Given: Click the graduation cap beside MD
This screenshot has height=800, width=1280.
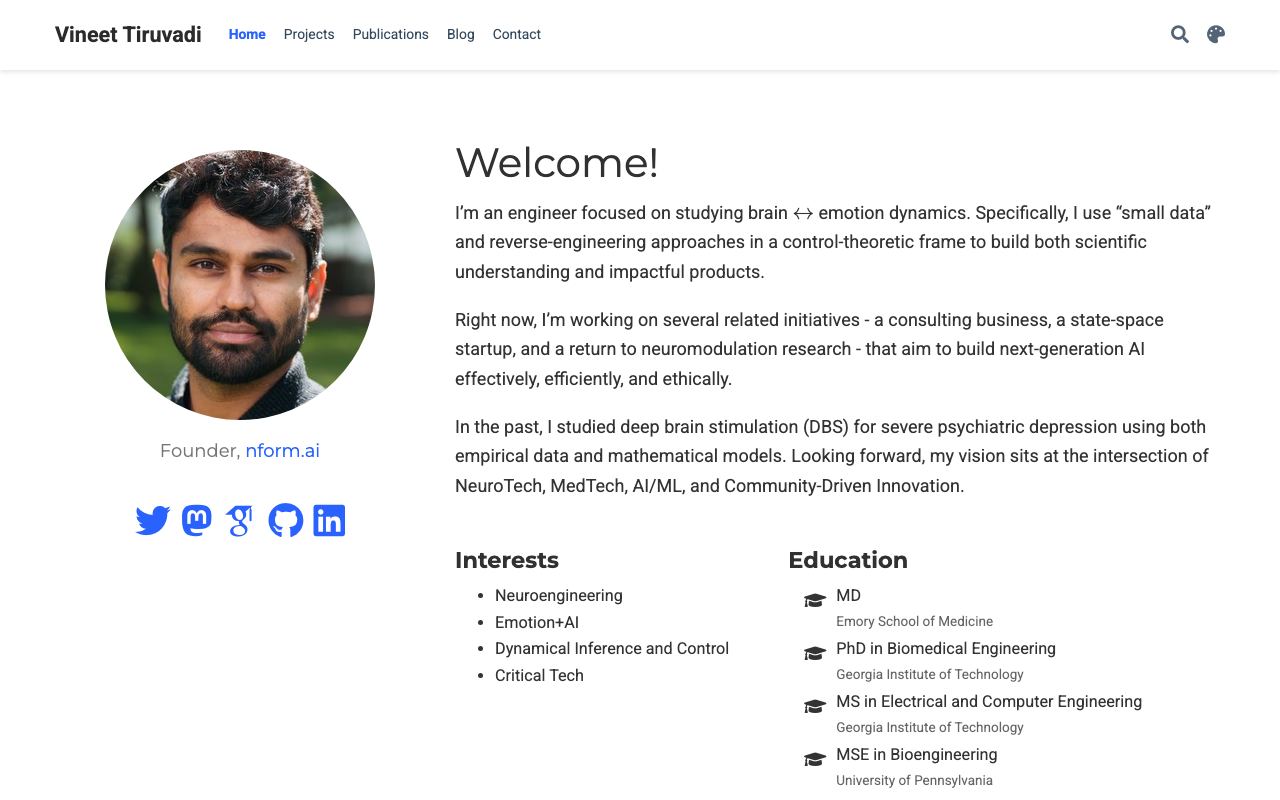Looking at the screenshot, I should pyautogui.click(x=815, y=600).
